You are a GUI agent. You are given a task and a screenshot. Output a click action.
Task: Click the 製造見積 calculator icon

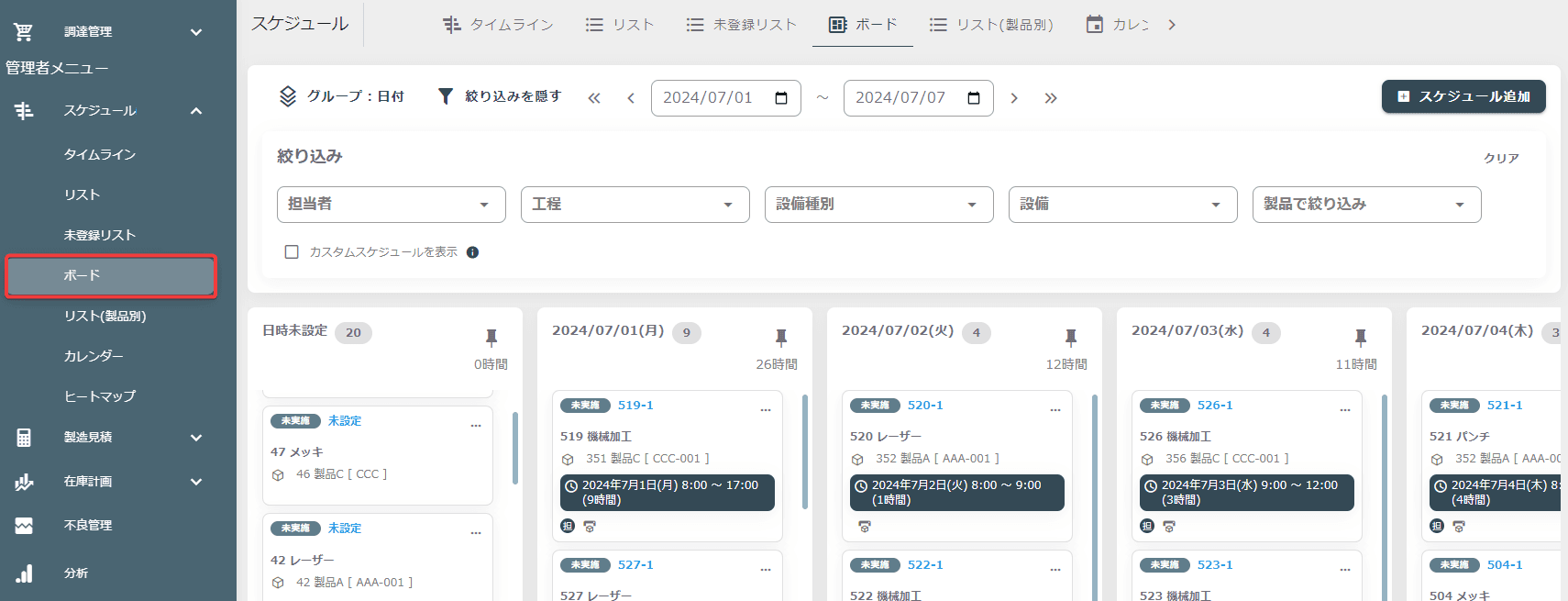24,438
